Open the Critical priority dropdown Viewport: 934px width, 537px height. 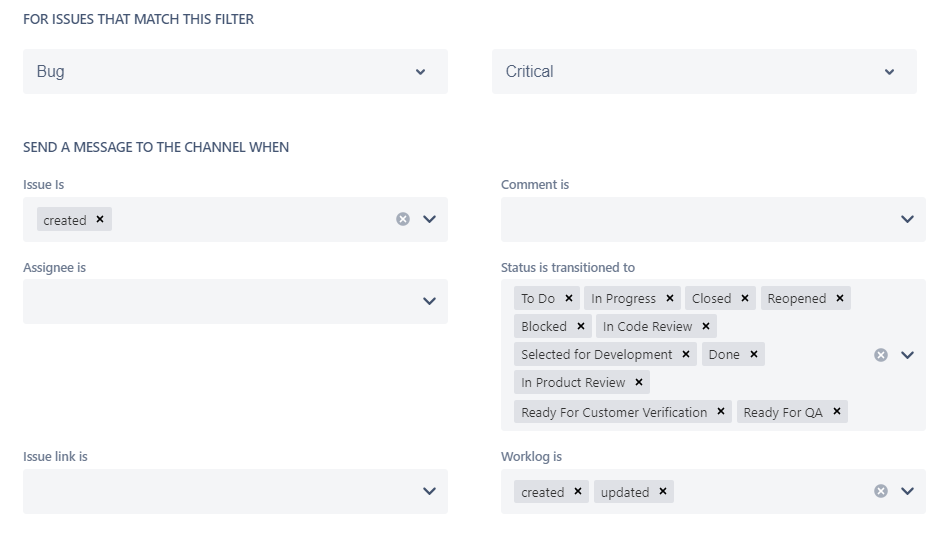[704, 71]
